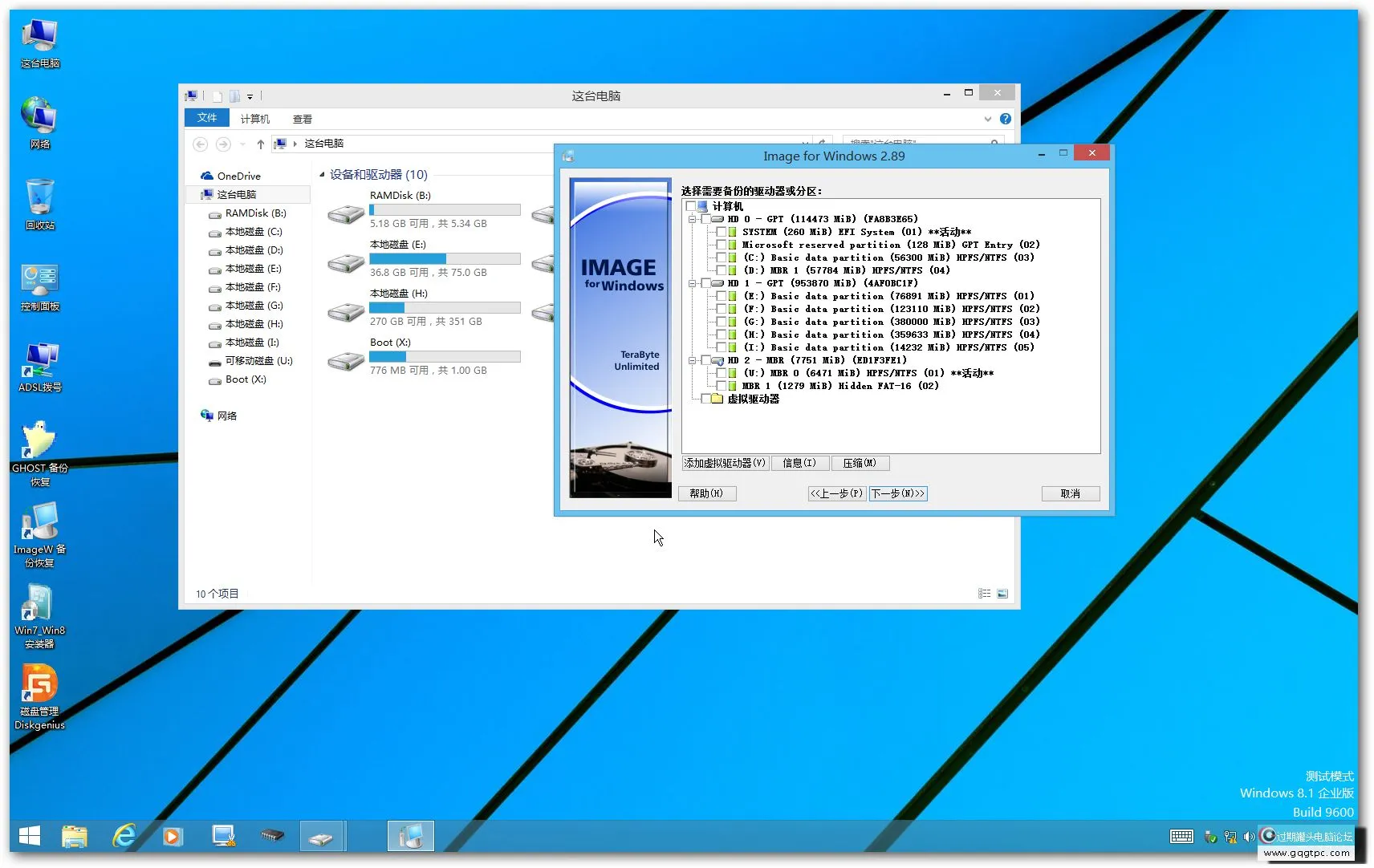Collapse the HD 0 - GPT tree node
The width and height of the screenshot is (1374, 868).
pyautogui.click(x=692, y=218)
